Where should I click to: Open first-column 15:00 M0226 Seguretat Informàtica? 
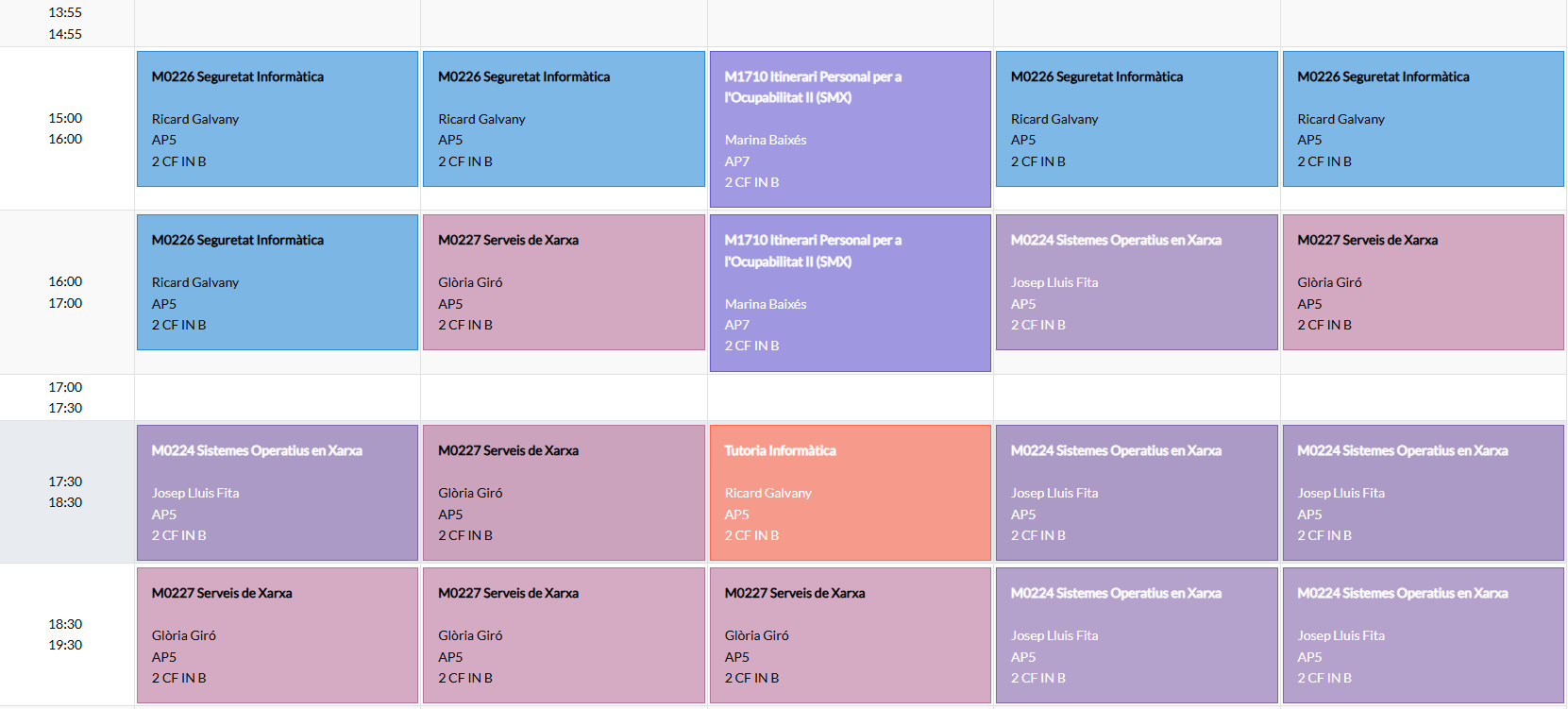(277, 119)
